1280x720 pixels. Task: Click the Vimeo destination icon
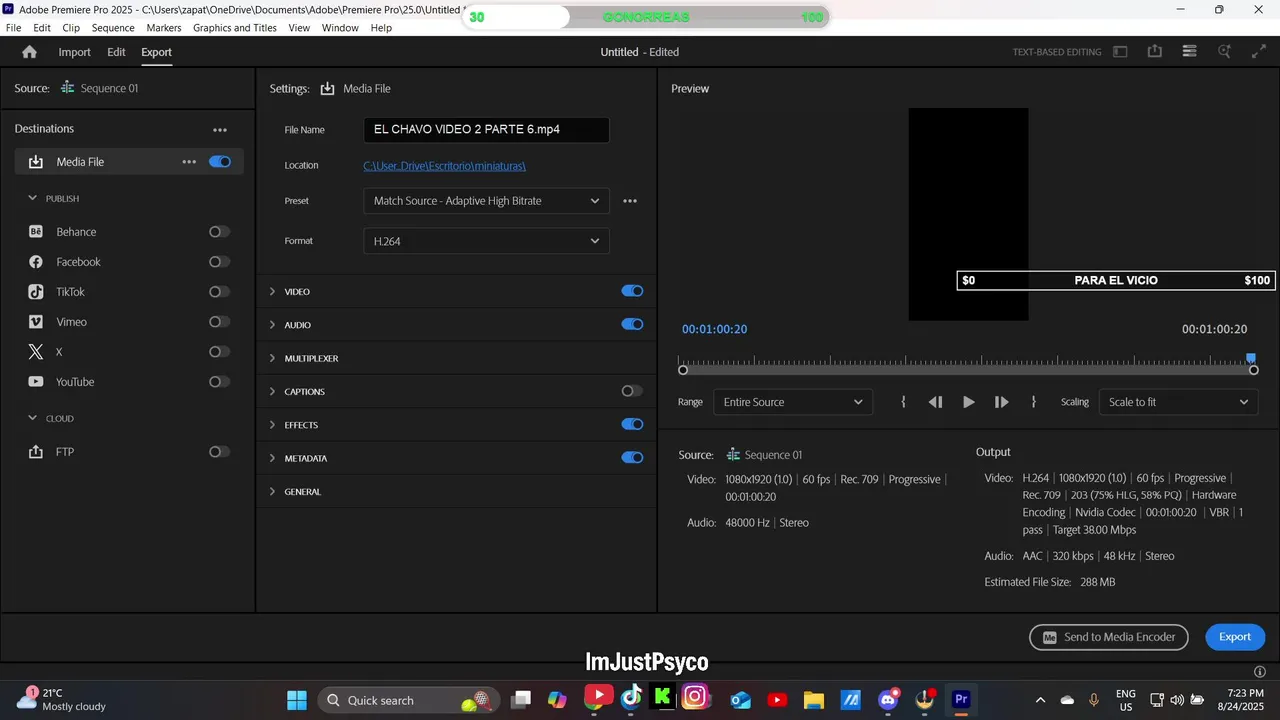36,322
